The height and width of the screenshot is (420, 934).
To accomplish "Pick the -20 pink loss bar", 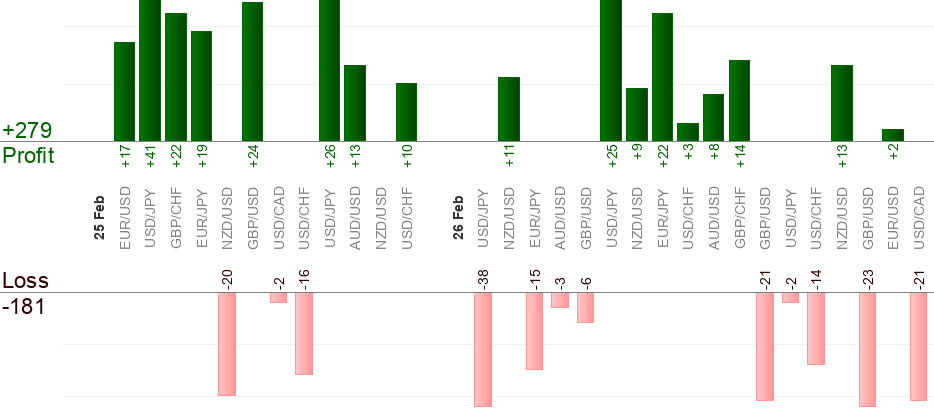I will [227, 344].
